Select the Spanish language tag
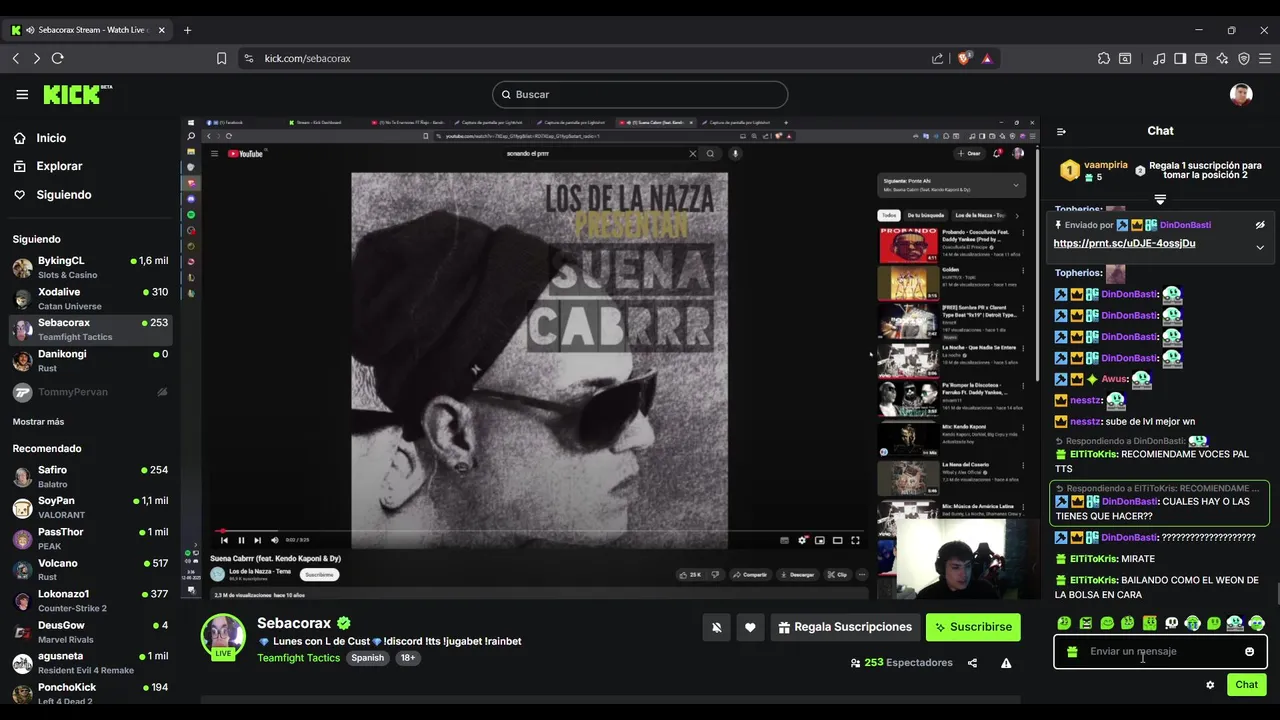1280x720 pixels. coord(367,658)
